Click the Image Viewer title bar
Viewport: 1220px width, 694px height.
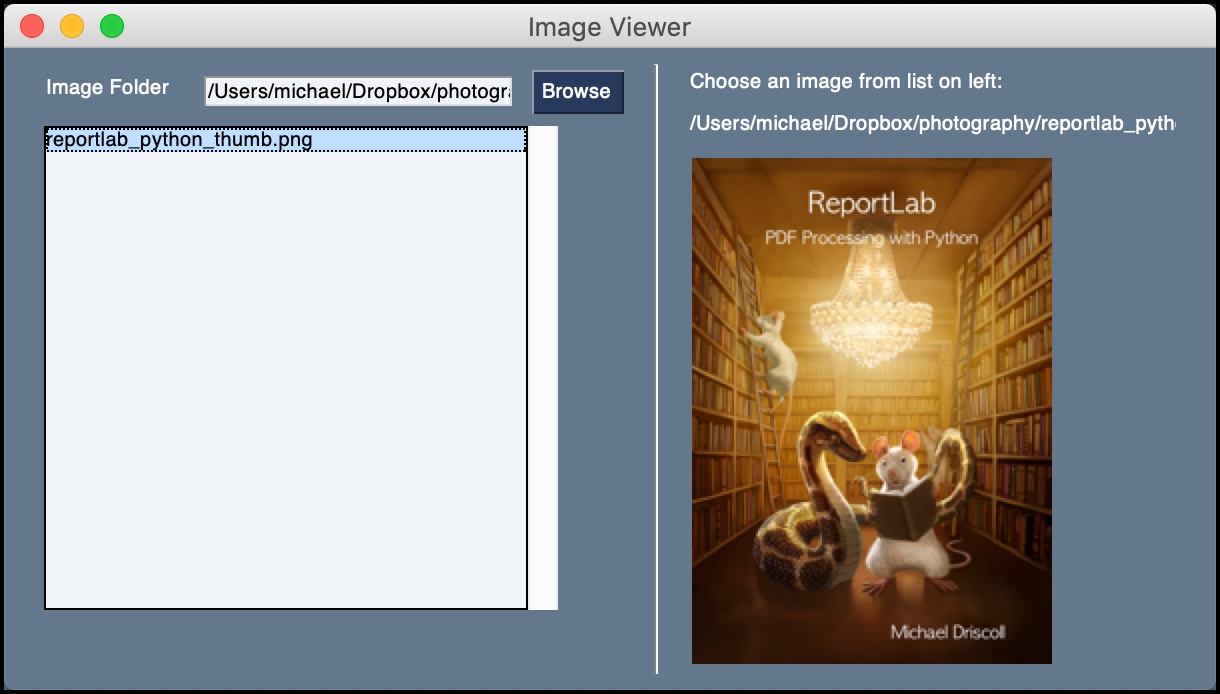(x=610, y=26)
